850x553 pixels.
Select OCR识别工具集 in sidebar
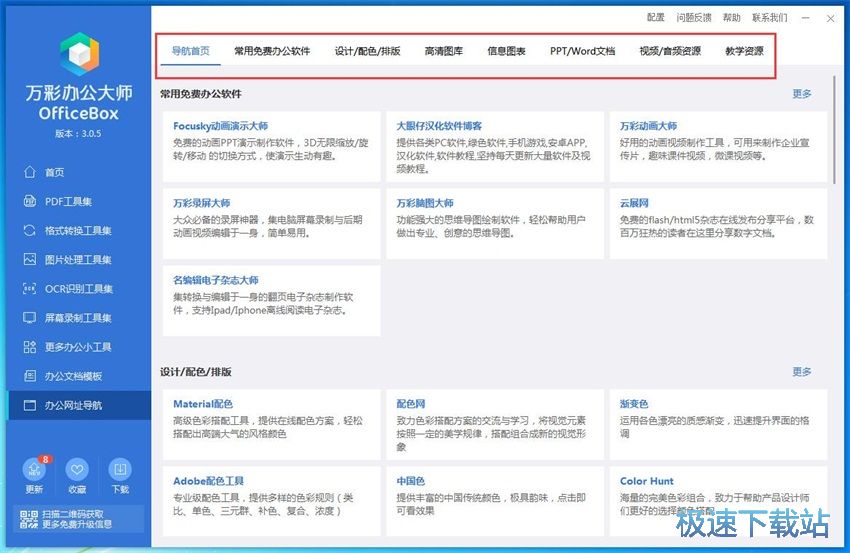[80, 288]
